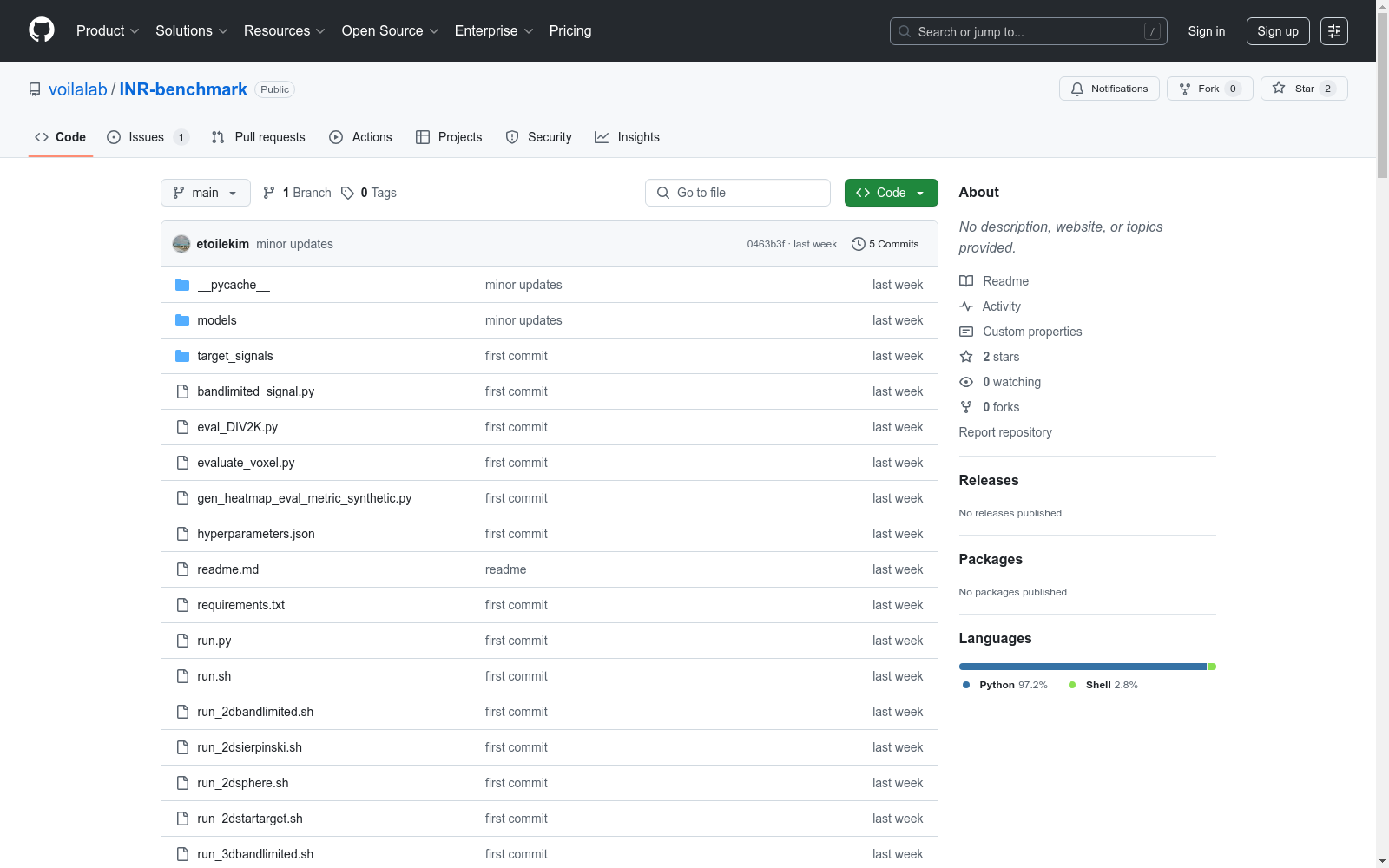This screenshot has width=1389, height=868.
Task: Open the commit hash 0463b3f link
Action: click(766, 244)
